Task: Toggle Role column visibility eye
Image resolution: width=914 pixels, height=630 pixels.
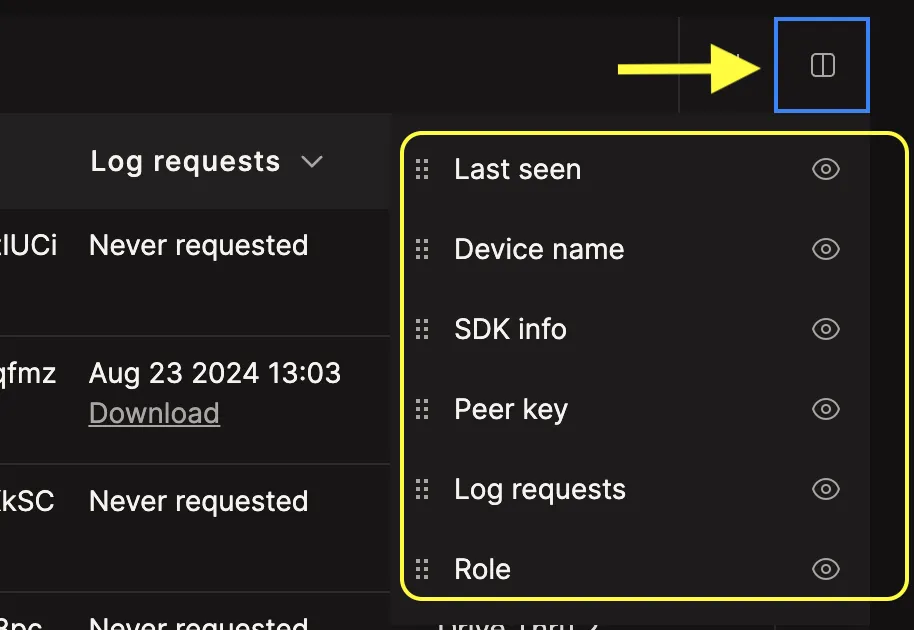Action: tap(825, 569)
